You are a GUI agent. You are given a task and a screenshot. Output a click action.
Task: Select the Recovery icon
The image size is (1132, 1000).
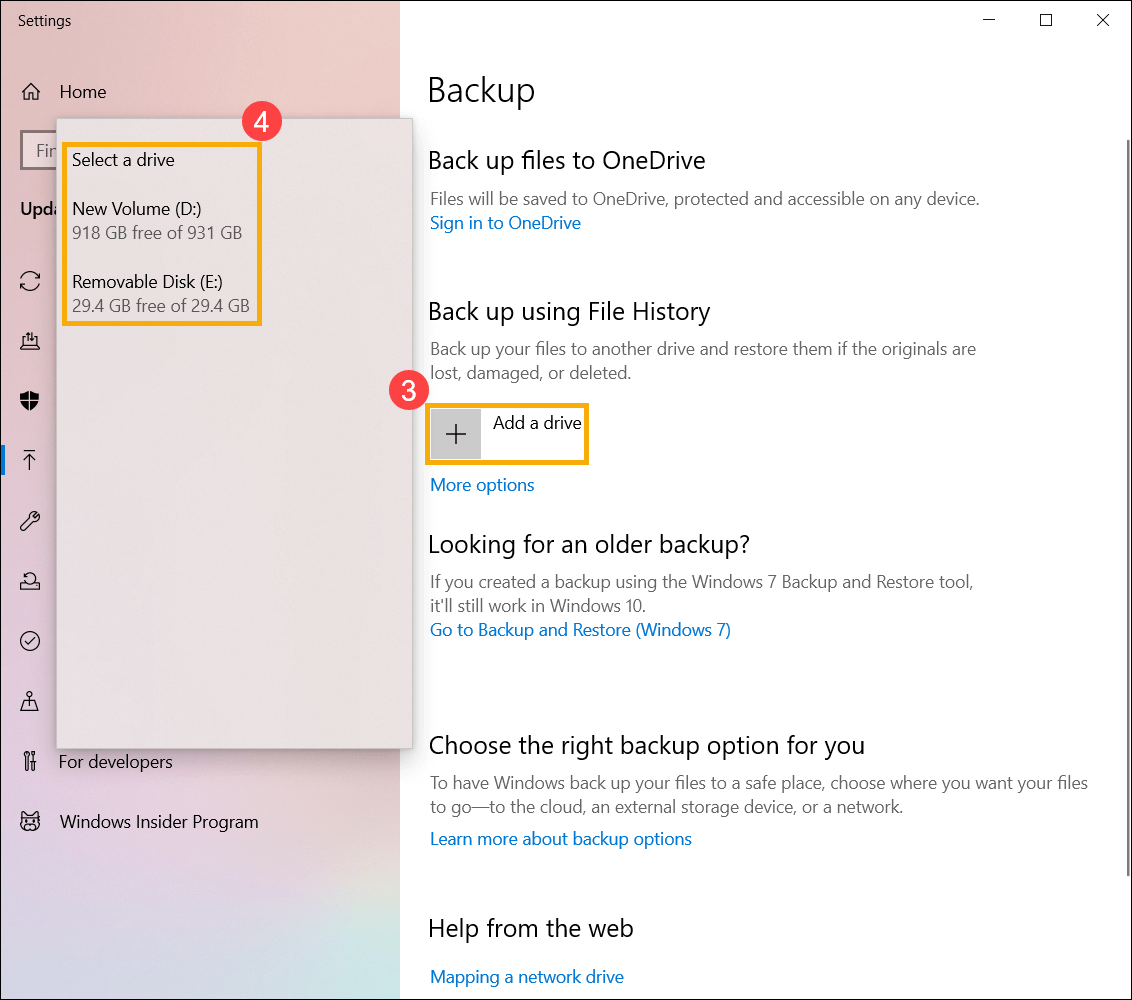coord(30,580)
